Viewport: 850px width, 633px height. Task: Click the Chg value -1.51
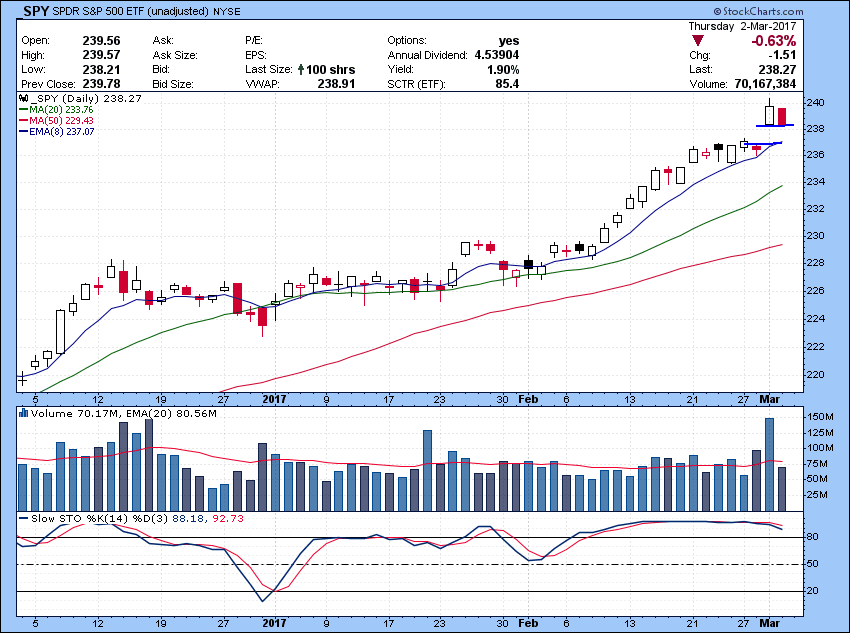pyautogui.click(x=782, y=55)
